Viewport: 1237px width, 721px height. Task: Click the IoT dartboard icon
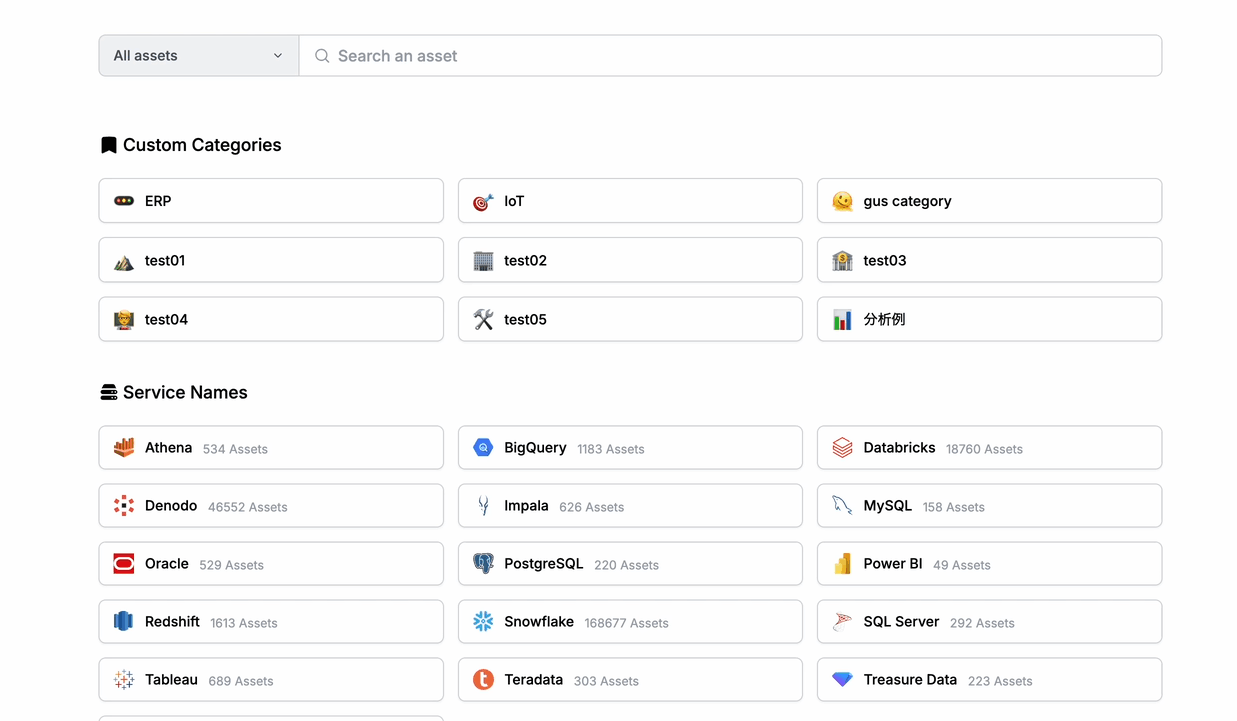click(x=483, y=201)
